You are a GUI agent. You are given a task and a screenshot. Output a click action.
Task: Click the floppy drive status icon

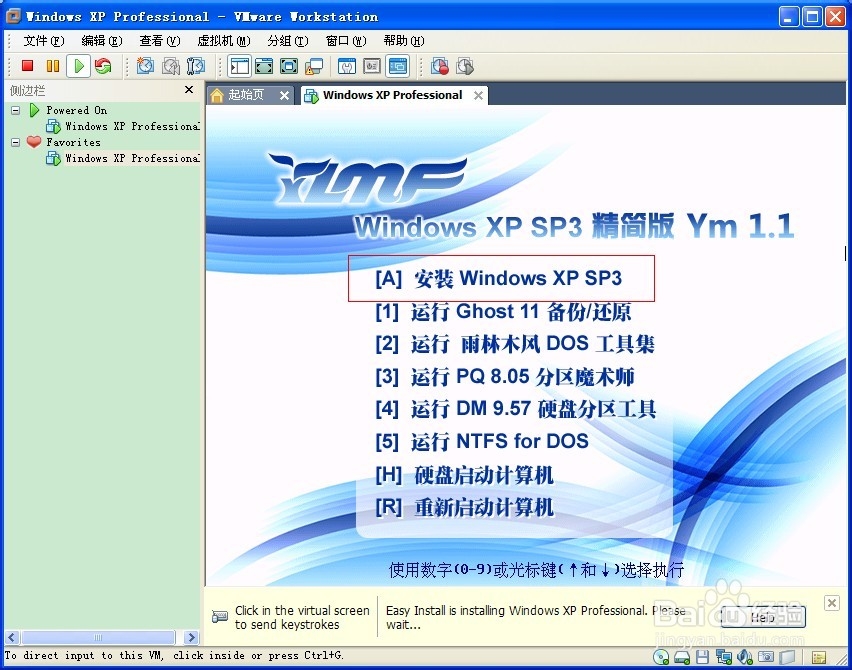pos(703,657)
